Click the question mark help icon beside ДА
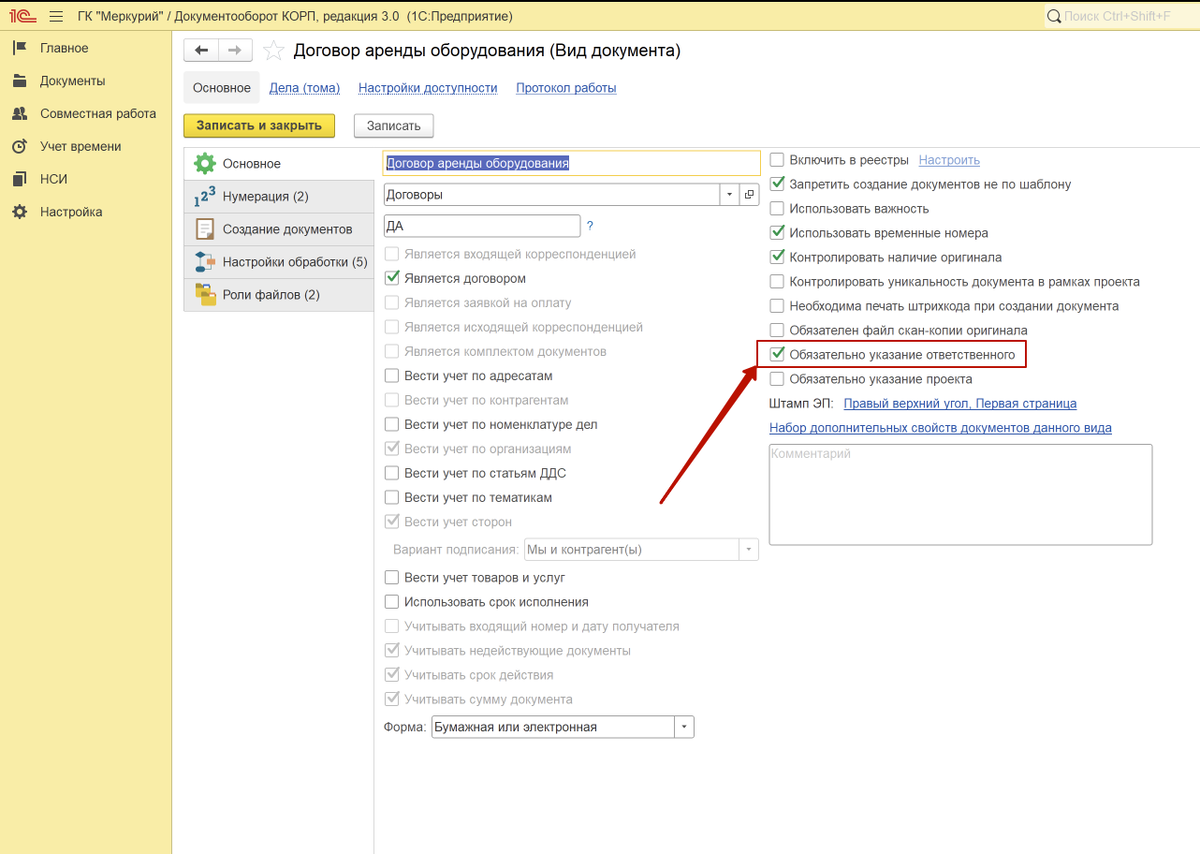 tap(590, 226)
